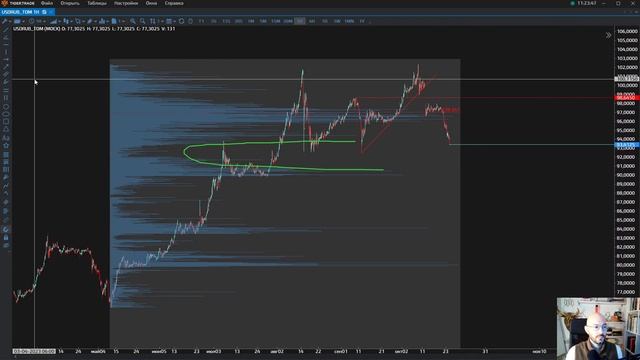The width and height of the screenshot is (640, 360).
Task: Click the webcam video thumbnail
Action: (598, 329)
